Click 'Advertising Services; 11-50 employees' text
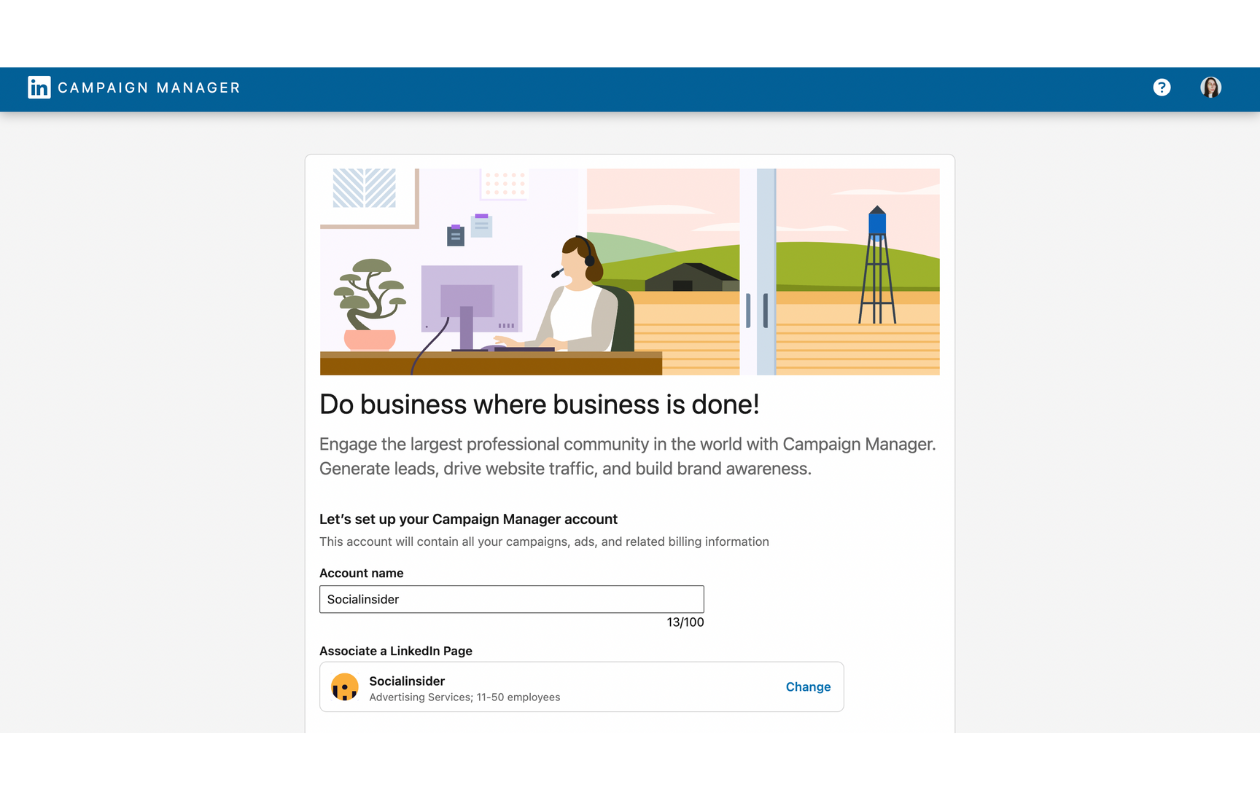The image size is (1260, 800). [x=465, y=697]
